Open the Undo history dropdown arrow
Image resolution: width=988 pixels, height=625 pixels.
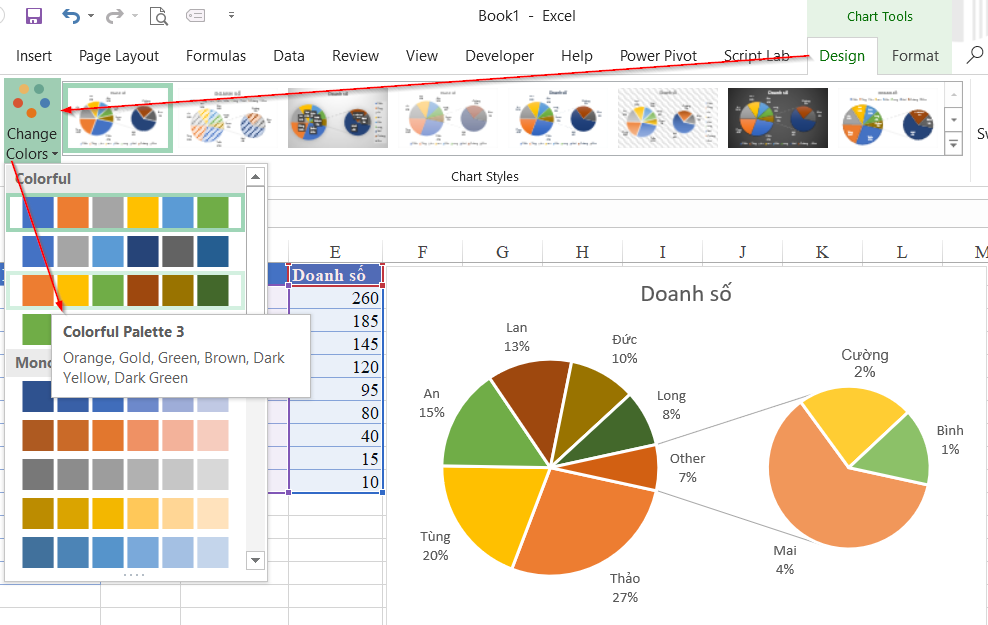(x=90, y=17)
